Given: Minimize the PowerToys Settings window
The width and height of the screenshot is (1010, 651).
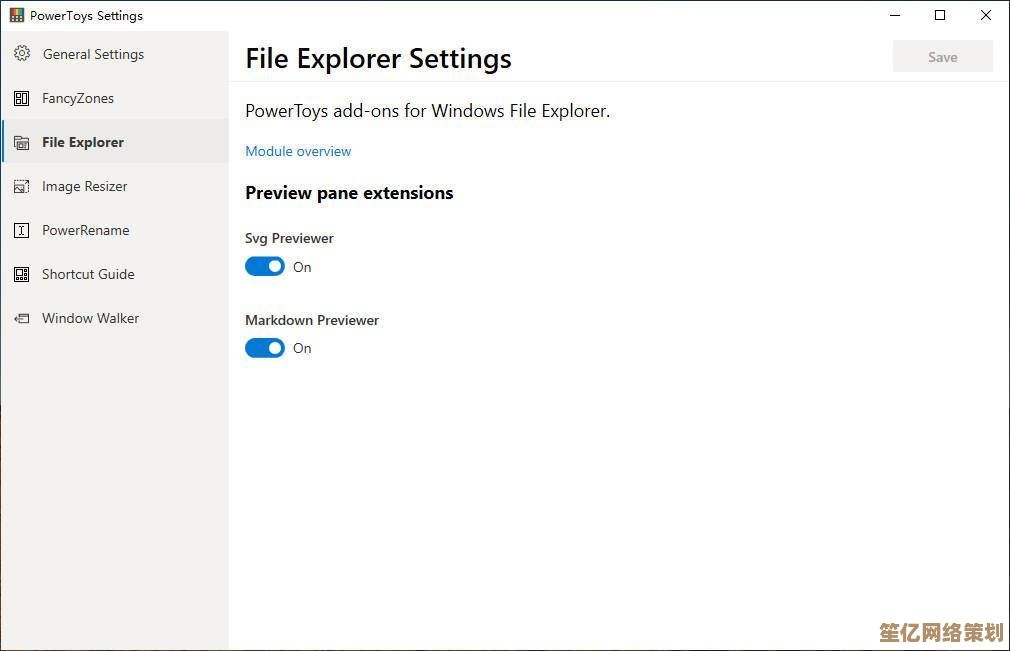Looking at the screenshot, I should [x=894, y=15].
